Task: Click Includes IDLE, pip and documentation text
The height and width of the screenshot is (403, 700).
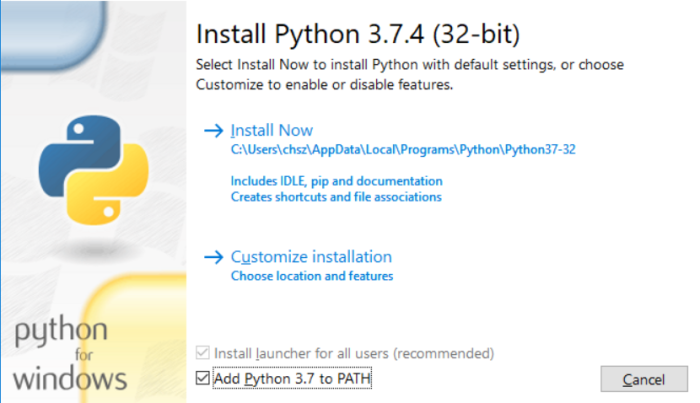Action: [x=337, y=181]
